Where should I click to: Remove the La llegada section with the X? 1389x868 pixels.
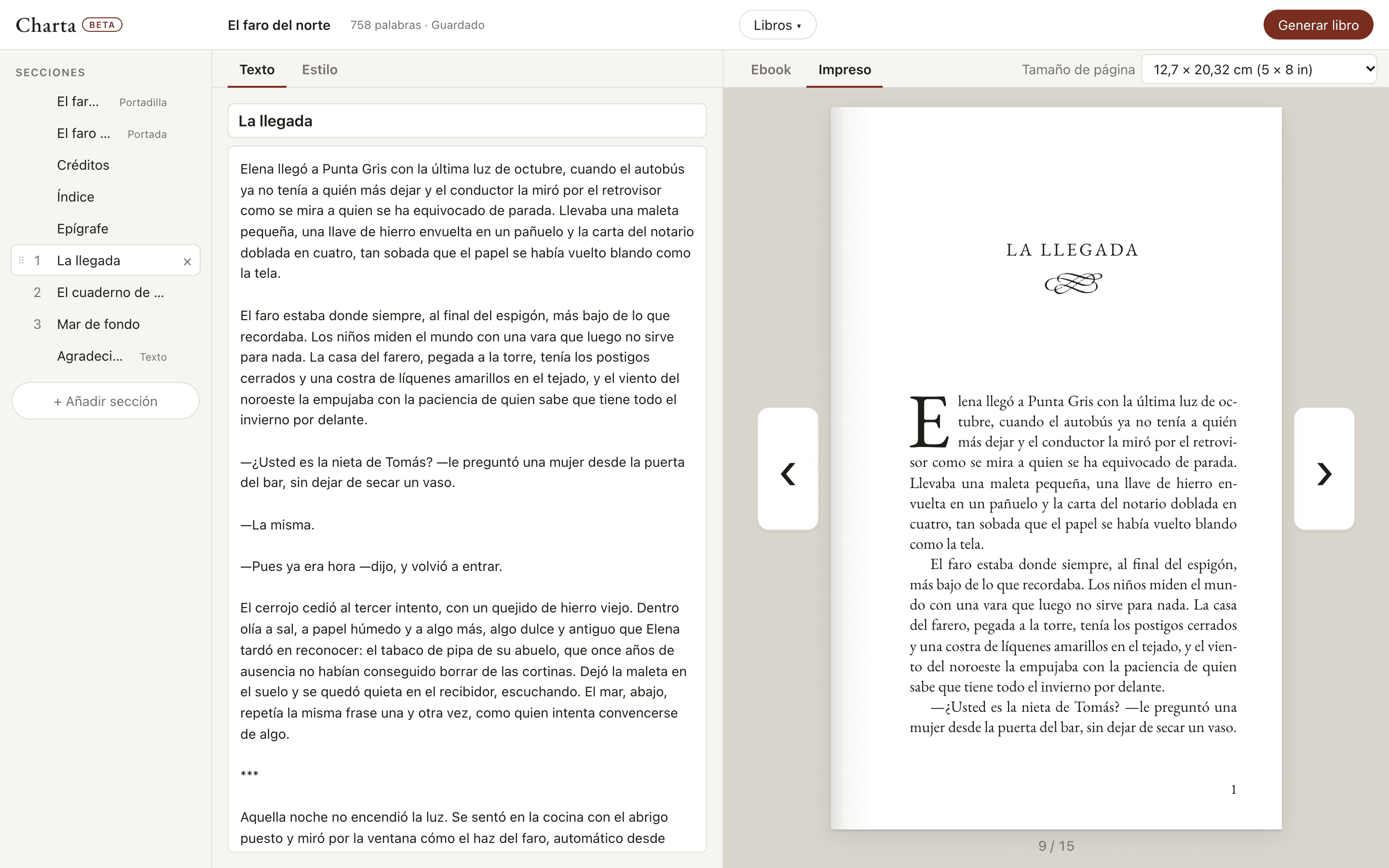coord(187,261)
